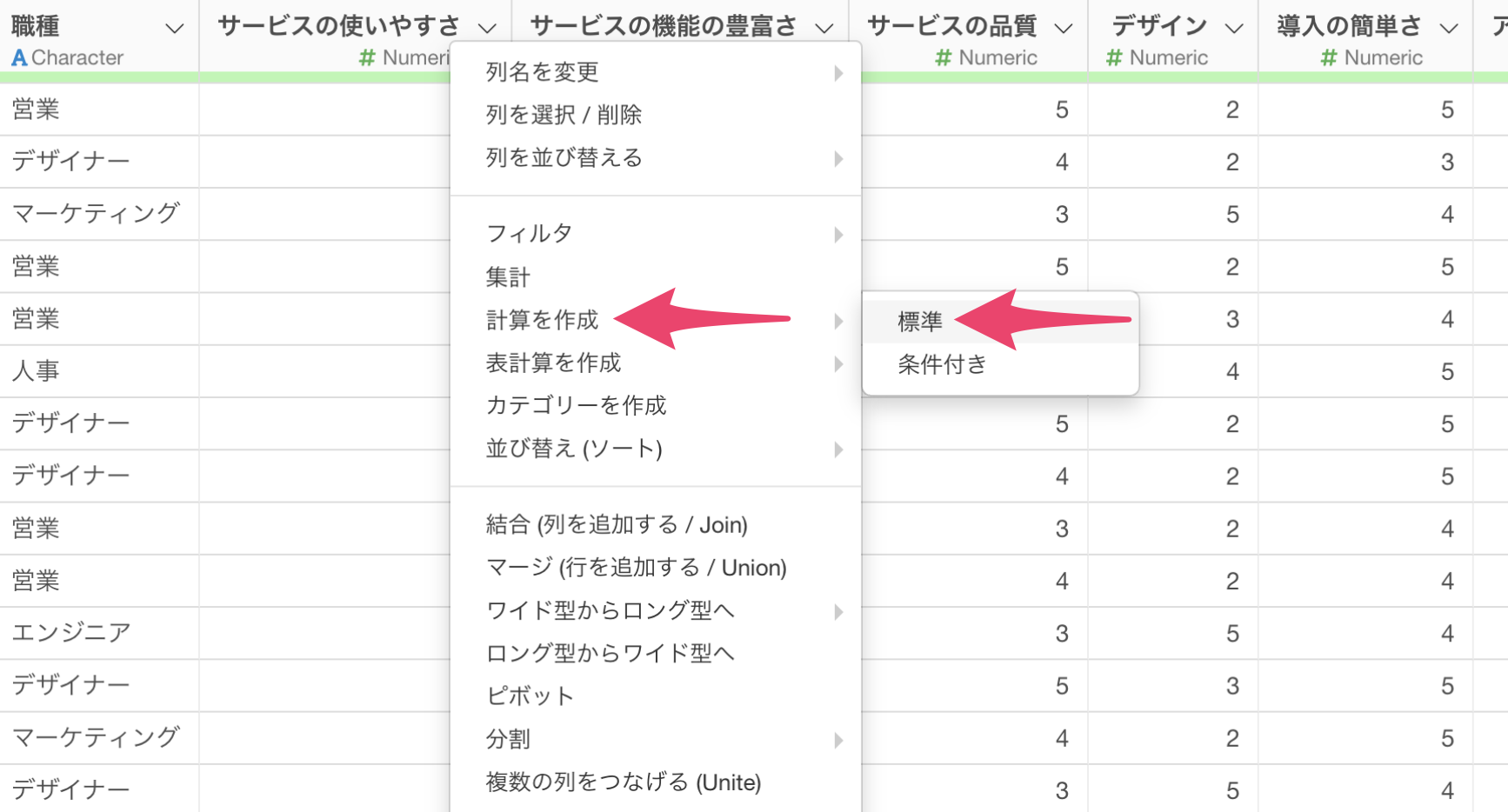Image resolution: width=1508 pixels, height=812 pixels.
Task: Choose 集計 menu entry
Action: coord(508,277)
